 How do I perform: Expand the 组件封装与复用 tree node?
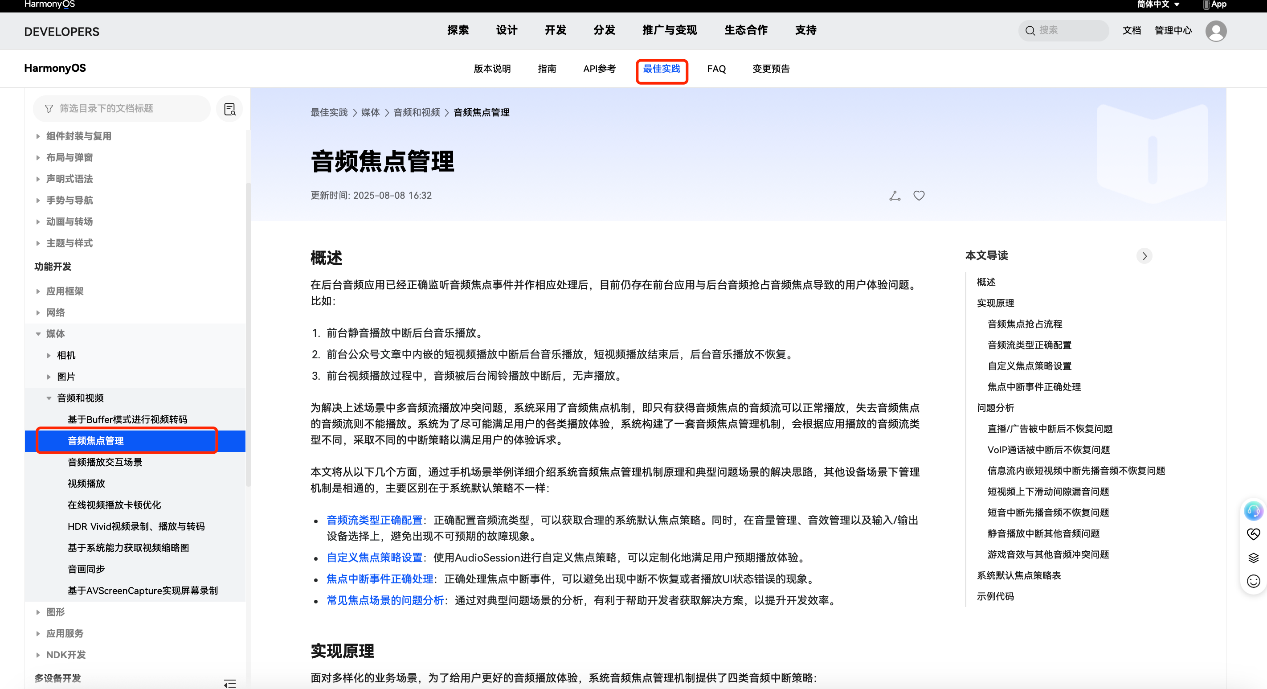coord(39,136)
